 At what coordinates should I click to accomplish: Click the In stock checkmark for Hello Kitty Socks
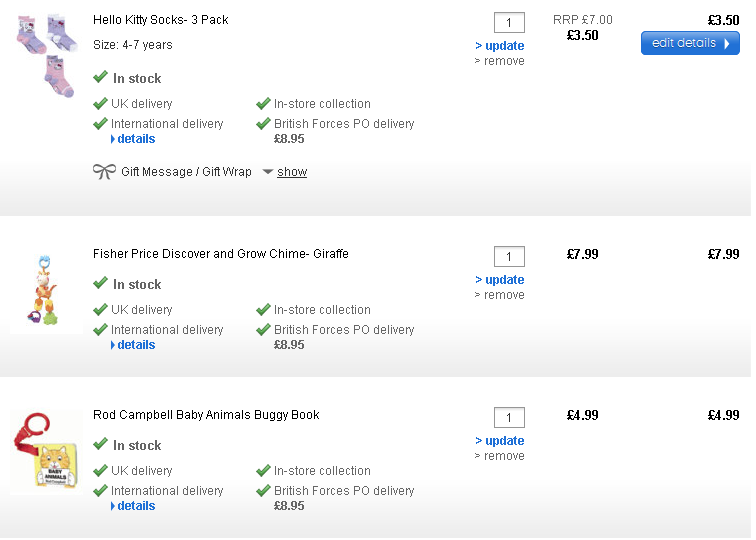tap(100, 77)
